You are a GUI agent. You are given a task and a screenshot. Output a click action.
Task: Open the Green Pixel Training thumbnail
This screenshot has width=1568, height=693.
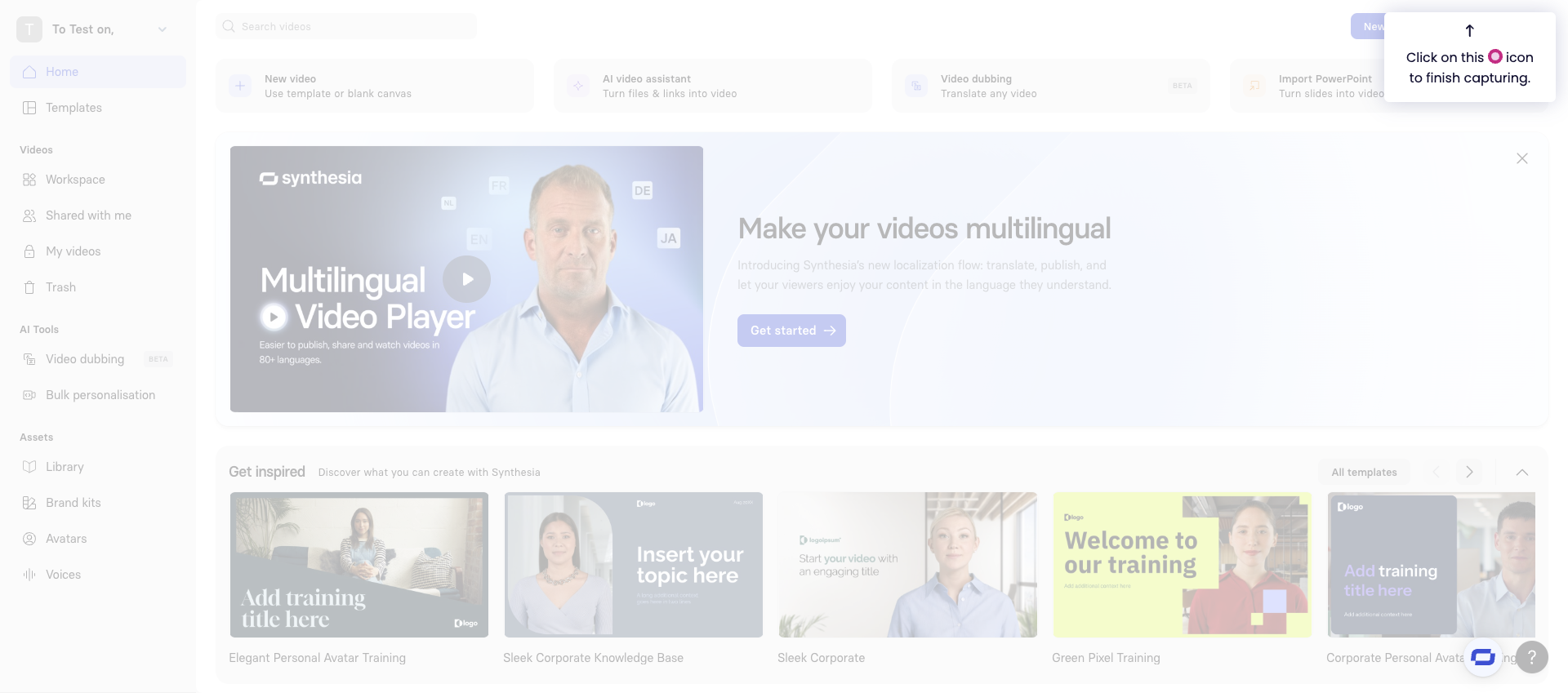[1183, 565]
